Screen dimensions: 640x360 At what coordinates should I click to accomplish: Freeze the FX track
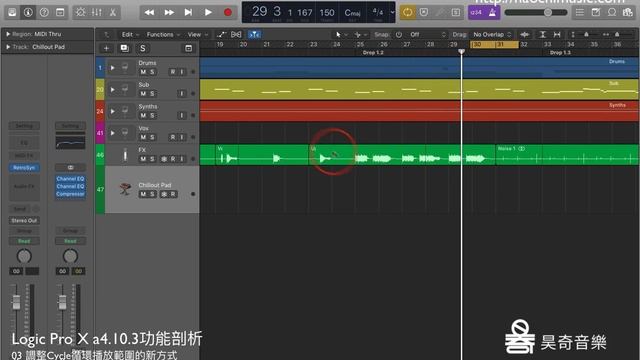pyautogui.click(x=164, y=159)
